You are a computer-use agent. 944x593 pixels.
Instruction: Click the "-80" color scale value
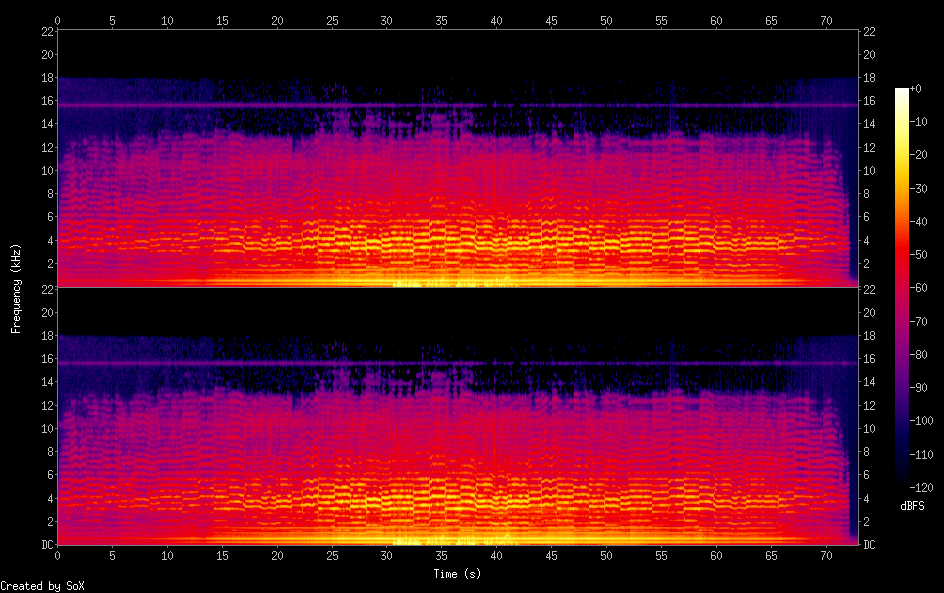918,355
